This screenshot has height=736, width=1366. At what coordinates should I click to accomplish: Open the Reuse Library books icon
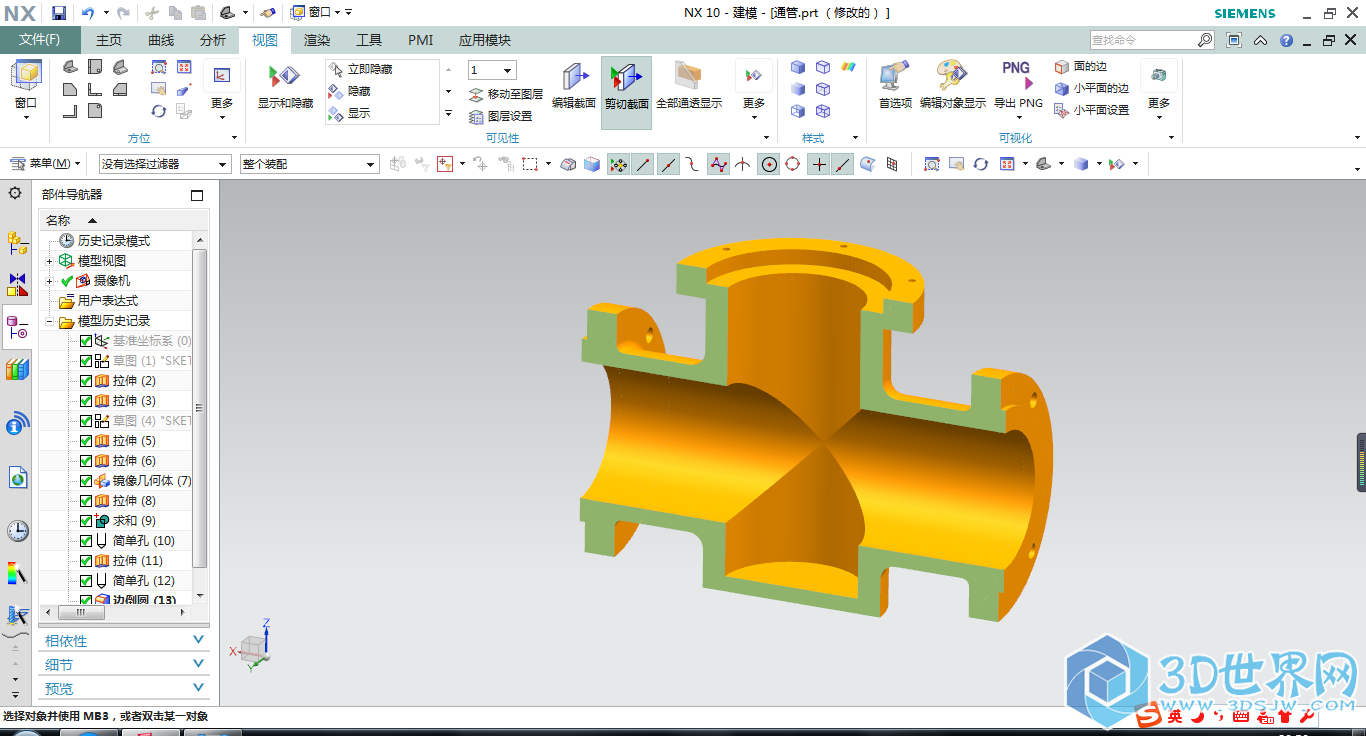(17, 371)
